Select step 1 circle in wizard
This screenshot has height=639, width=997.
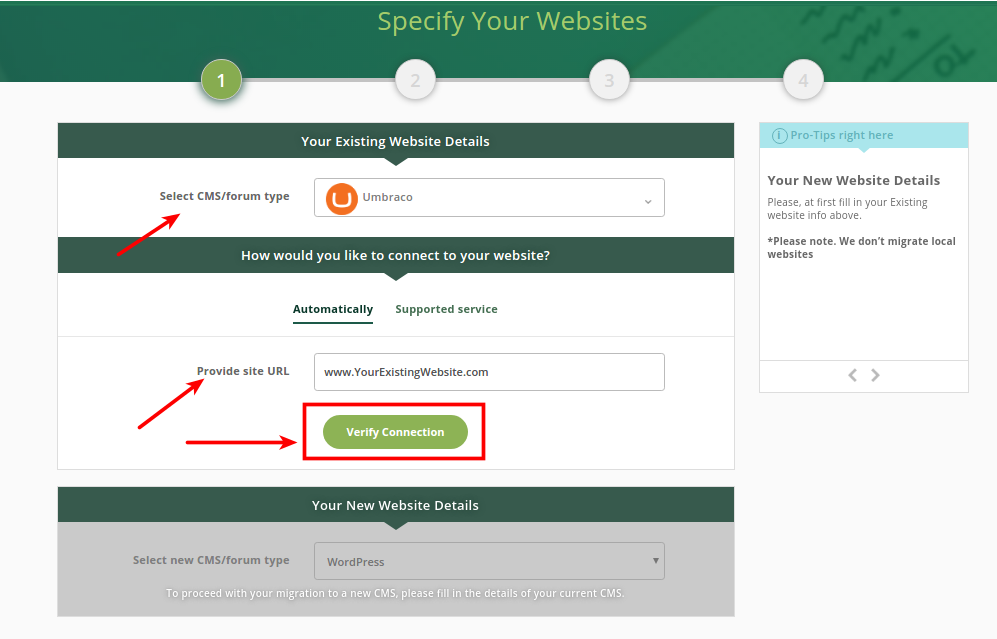[221, 80]
